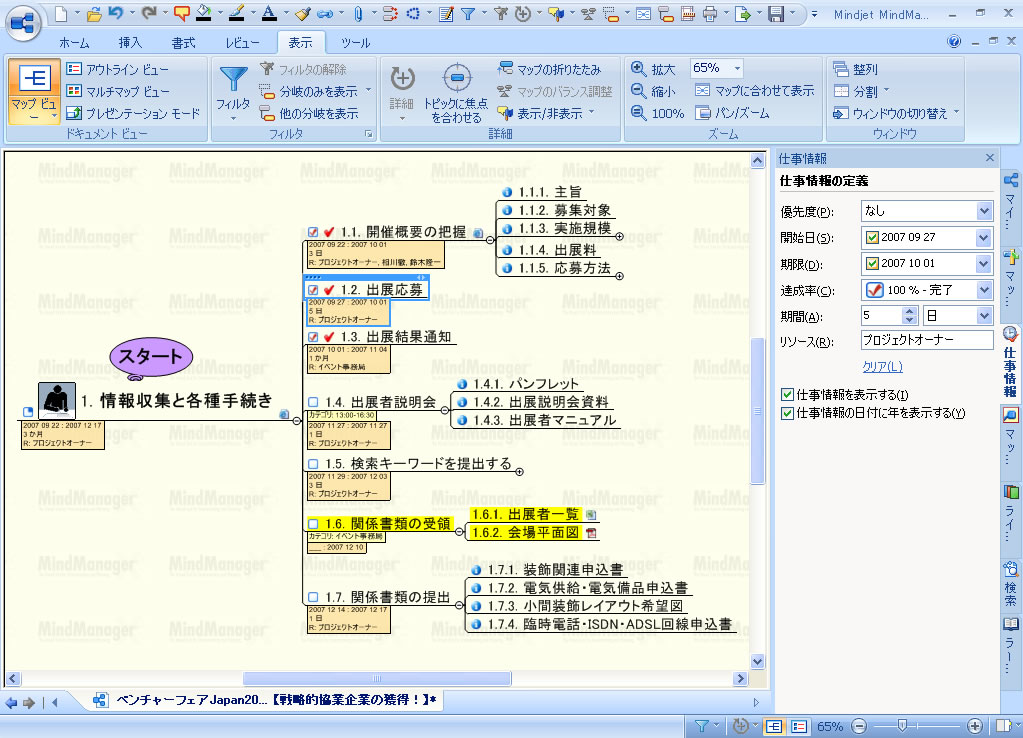Click the save disk icon in quick toolbar

tap(775, 14)
